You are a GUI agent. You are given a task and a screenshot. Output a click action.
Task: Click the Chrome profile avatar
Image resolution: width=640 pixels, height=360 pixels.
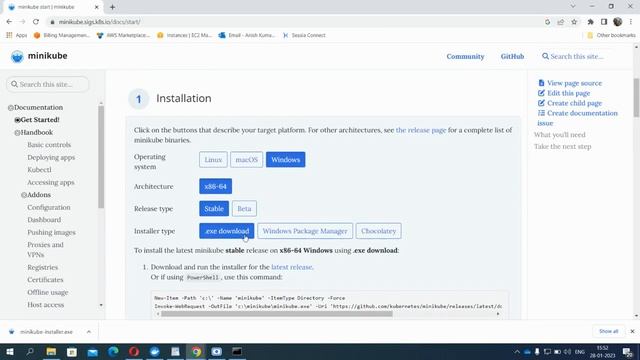[618, 22]
